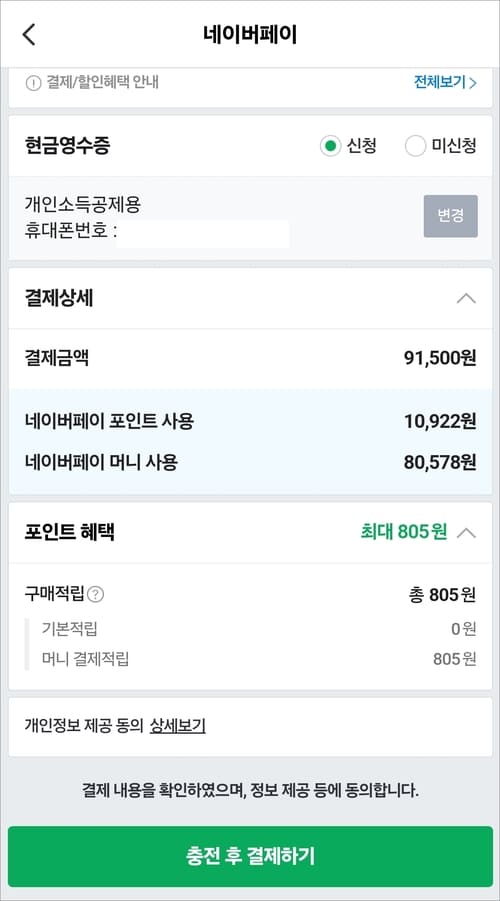Image resolution: width=500 pixels, height=901 pixels.
Task: Select the 신청 radio button
Action: 330,146
